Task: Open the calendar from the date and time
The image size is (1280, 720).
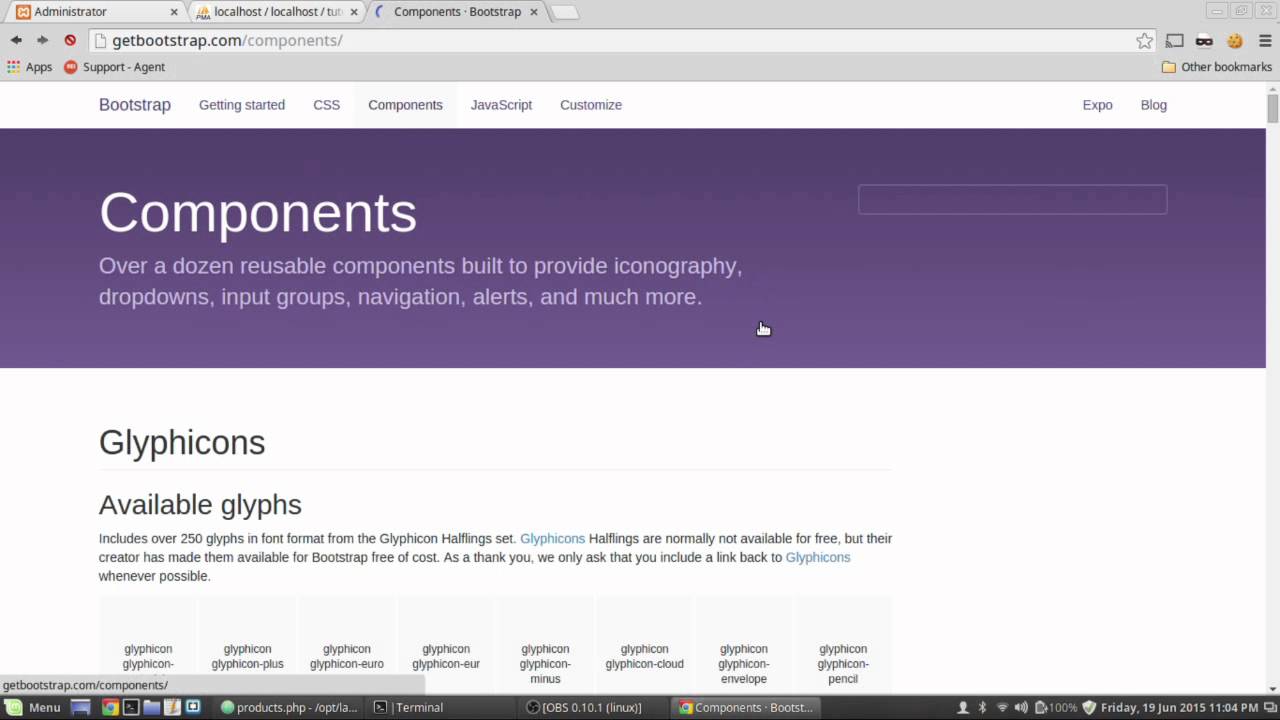Action: (1179, 707)
